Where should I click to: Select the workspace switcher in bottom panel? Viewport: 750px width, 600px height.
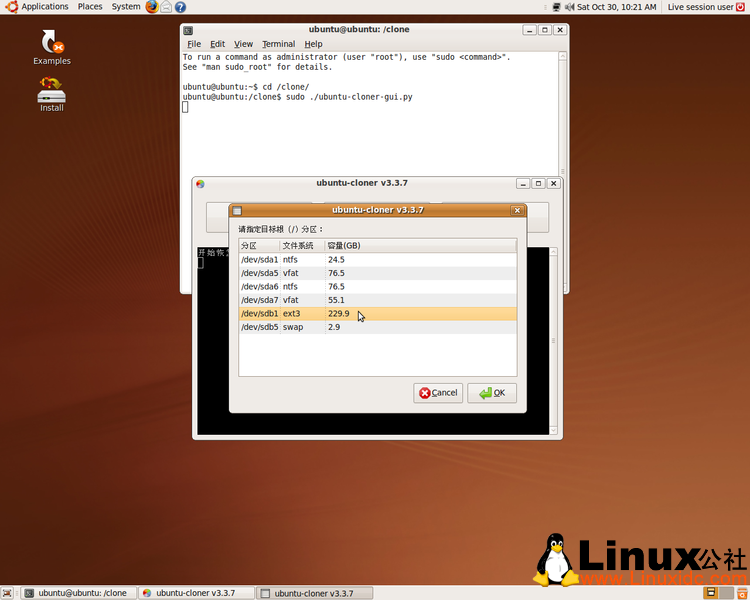point(718,593)
